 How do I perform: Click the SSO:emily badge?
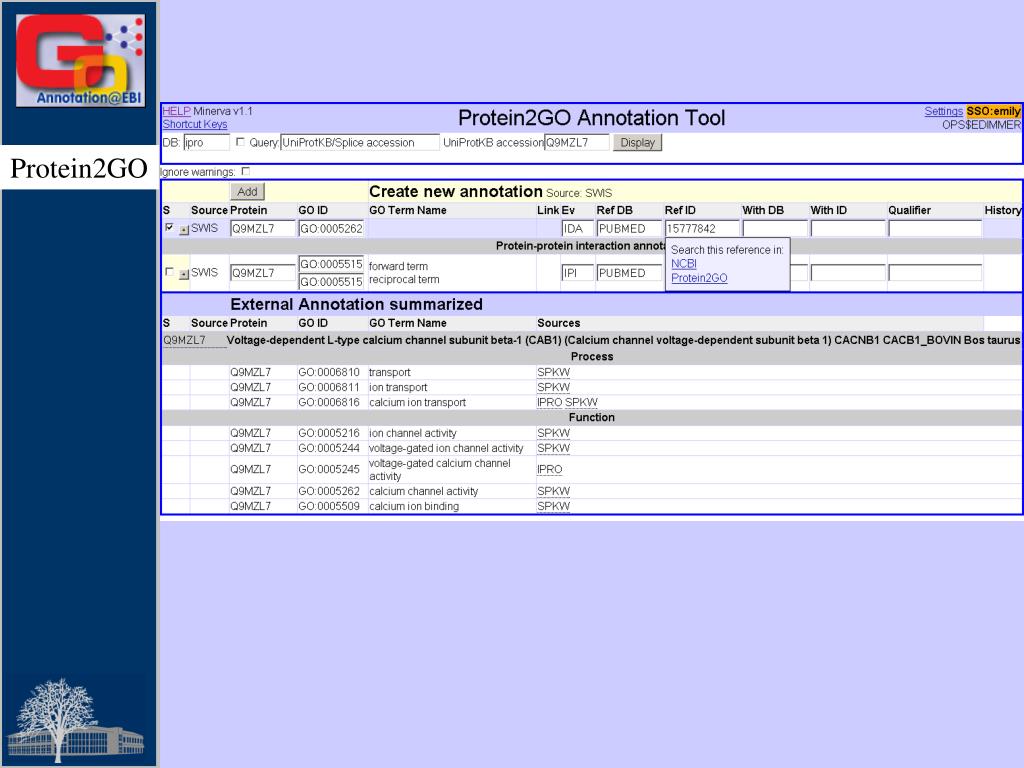(993, 111)
